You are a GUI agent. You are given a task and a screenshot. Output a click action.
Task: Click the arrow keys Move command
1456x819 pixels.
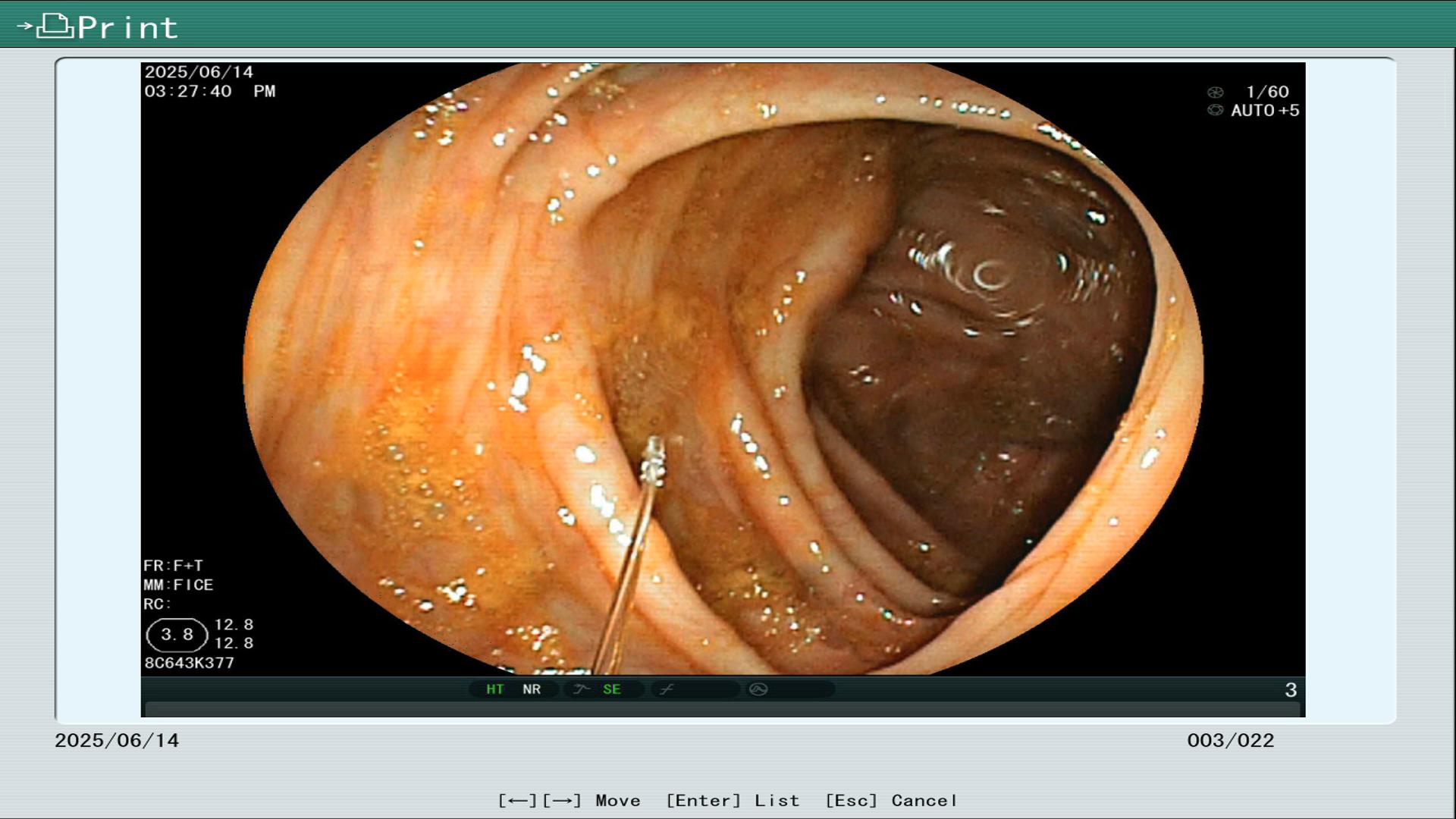tap(569, 801)
